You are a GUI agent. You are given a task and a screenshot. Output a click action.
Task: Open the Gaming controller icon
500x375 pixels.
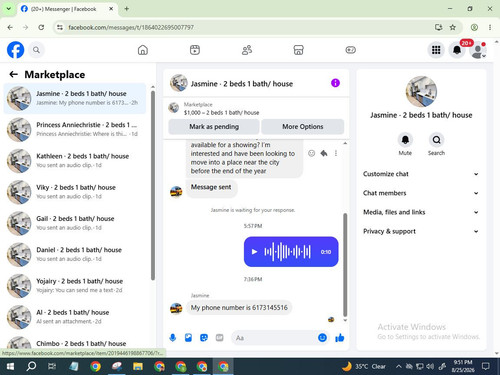point(350,50)
